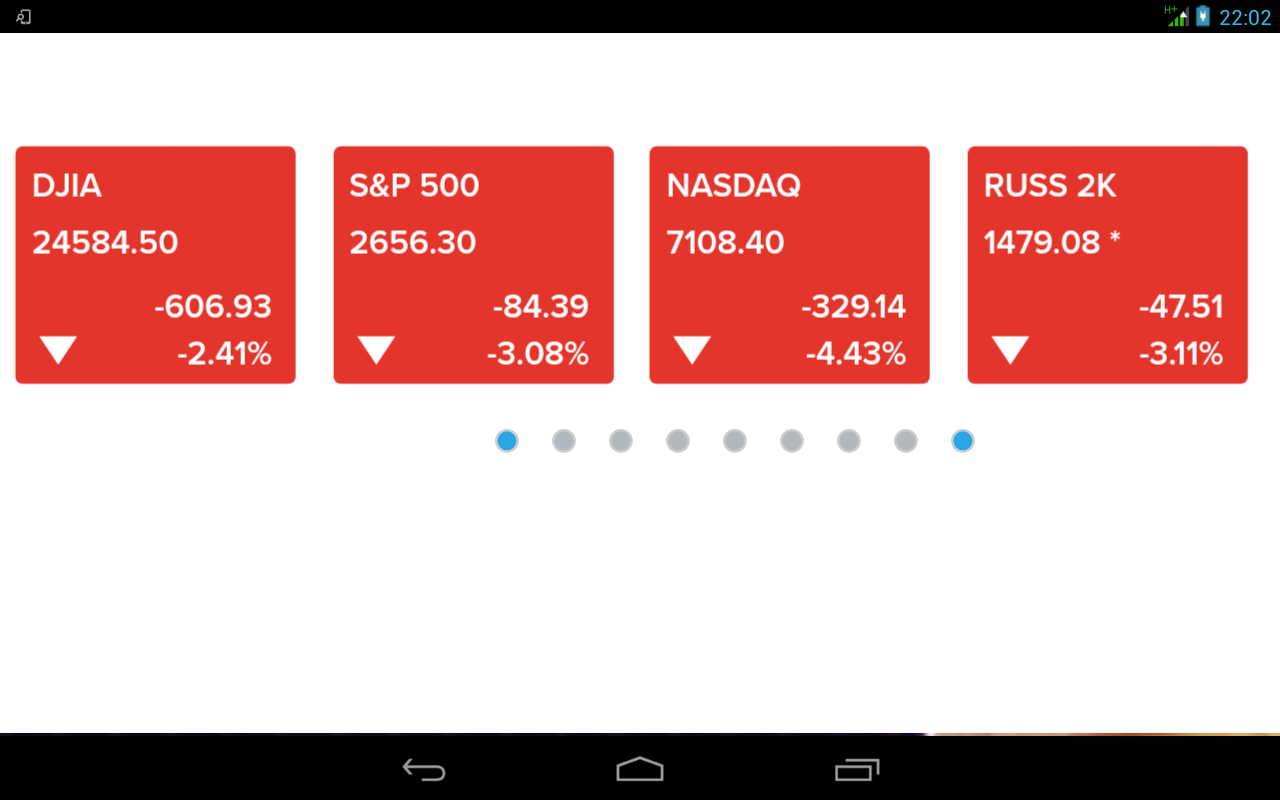1280x800 pixels.
Task: Select the last blue page indicator dot
Action: (x=963, y=441)
